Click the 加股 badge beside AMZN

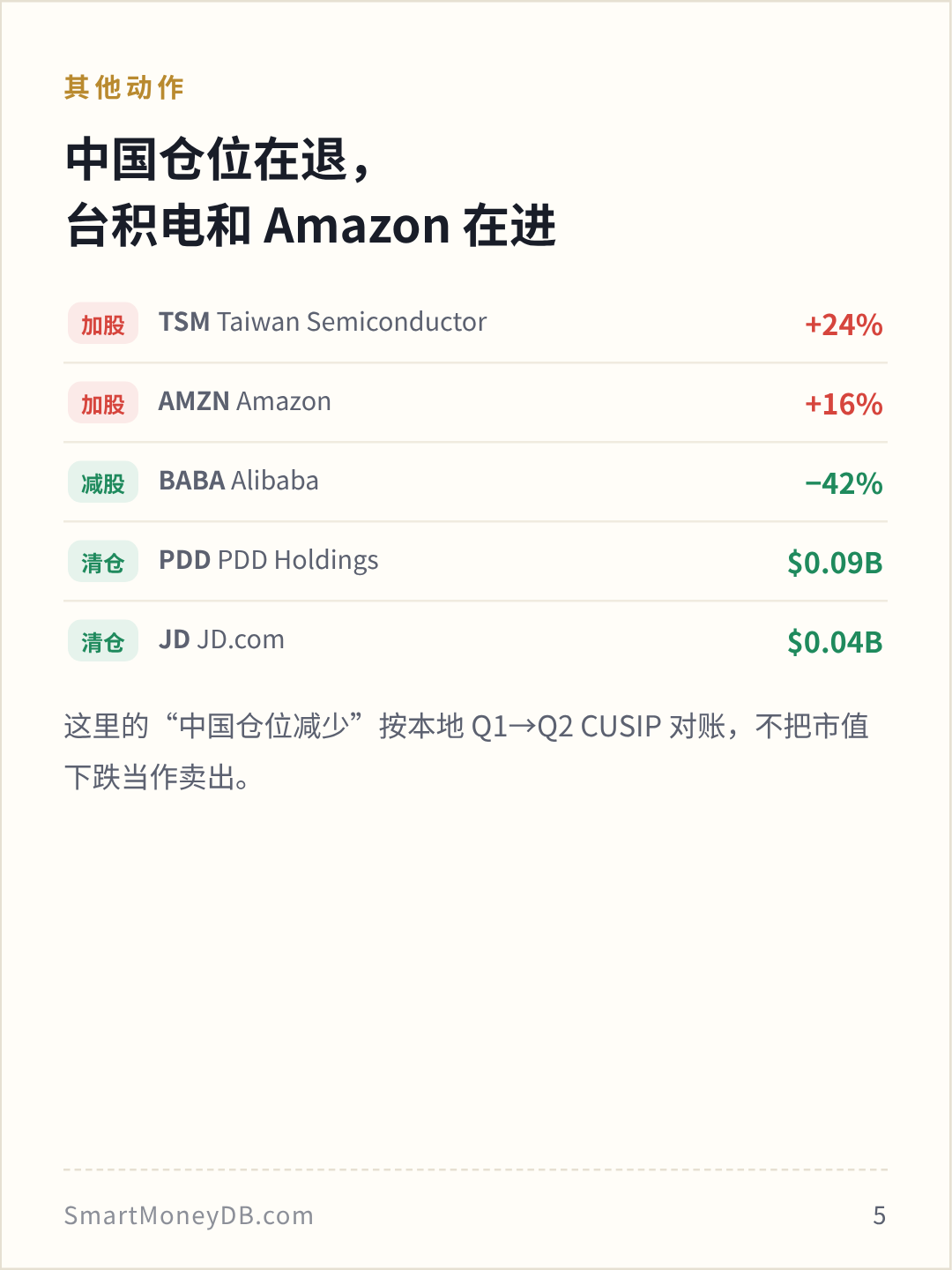(x=103, y=403)
